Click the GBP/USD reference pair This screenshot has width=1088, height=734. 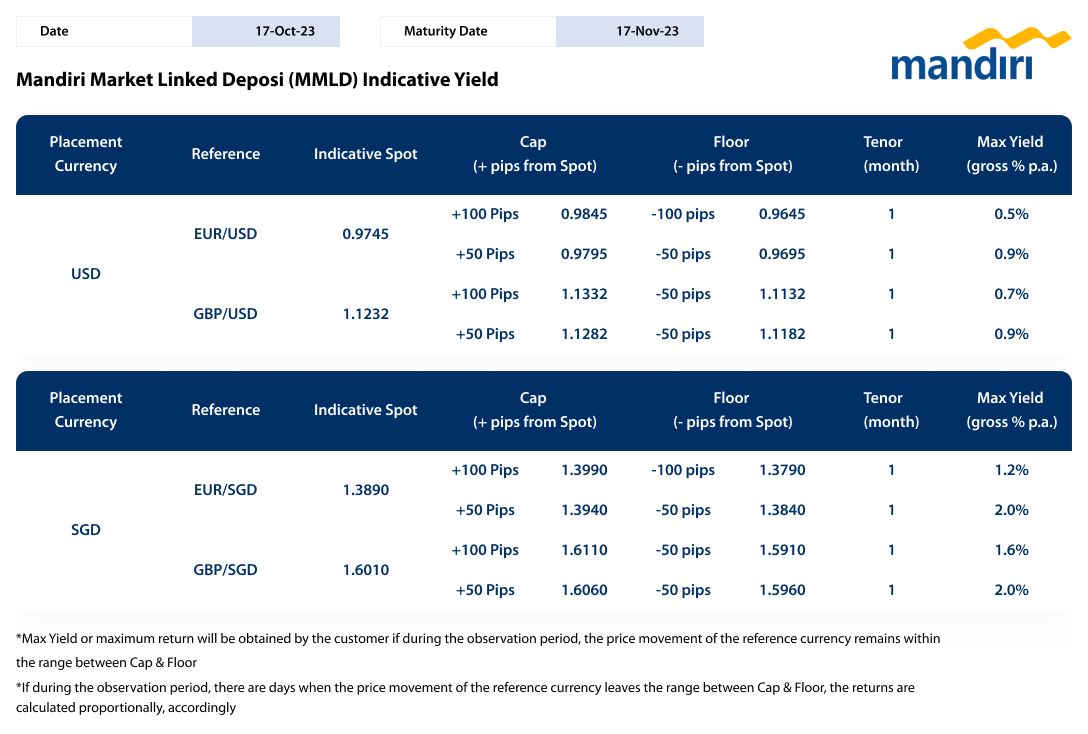point(226,314)
